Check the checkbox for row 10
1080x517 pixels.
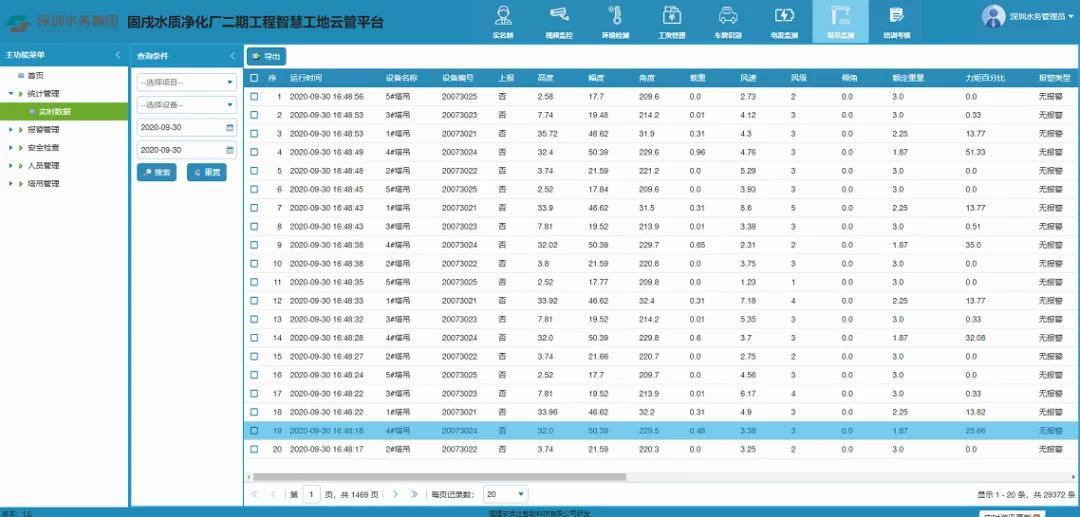pos(254,264)
